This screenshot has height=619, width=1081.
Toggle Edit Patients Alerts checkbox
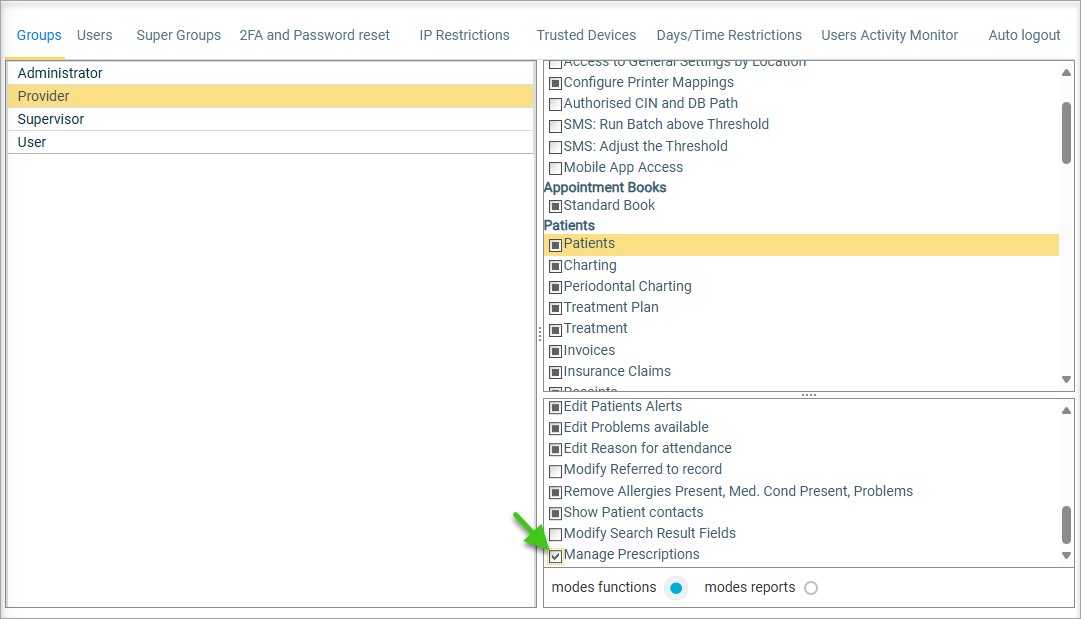[x=555, y=407]
